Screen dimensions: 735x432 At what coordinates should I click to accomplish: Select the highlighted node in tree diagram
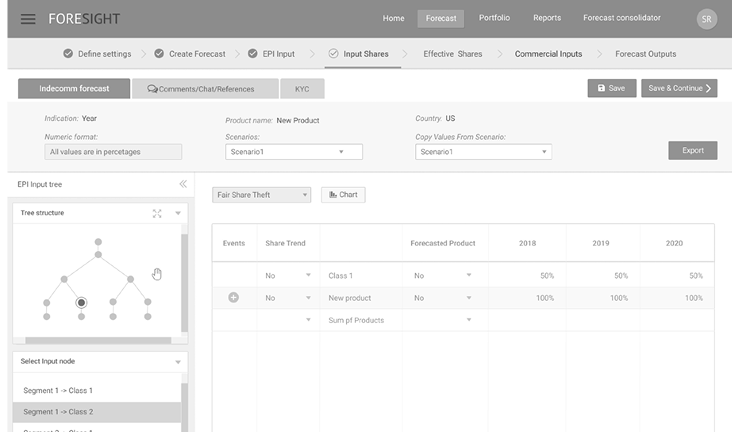coord(81,303)
